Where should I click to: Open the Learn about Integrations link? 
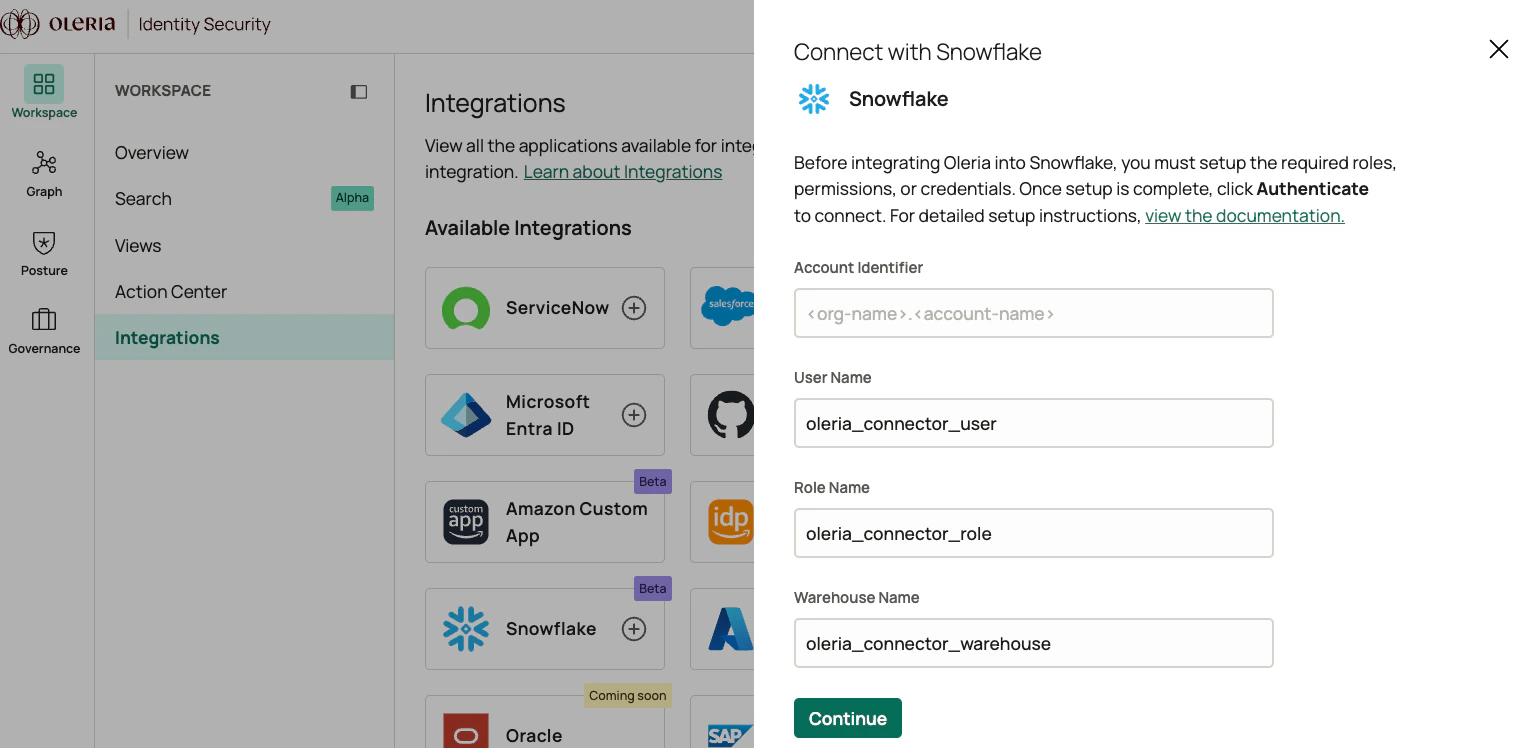point(623,172)
